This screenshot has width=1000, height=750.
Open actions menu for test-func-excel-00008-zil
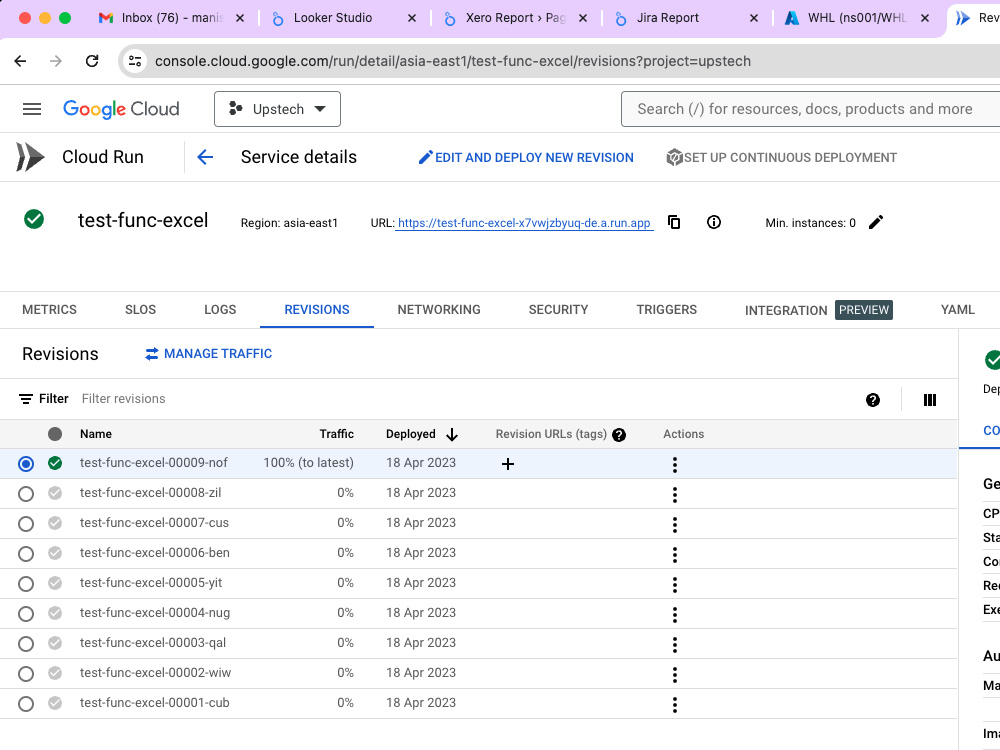pyautogui.click(x=675, y=494)
